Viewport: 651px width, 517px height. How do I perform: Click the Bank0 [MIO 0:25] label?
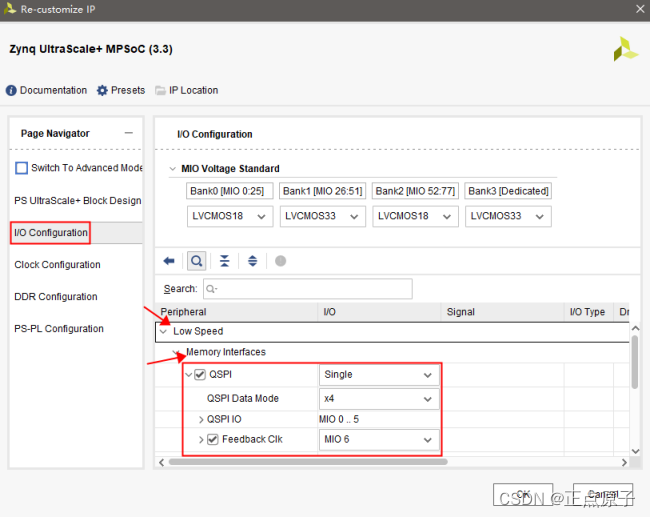(x=230, y=191)
